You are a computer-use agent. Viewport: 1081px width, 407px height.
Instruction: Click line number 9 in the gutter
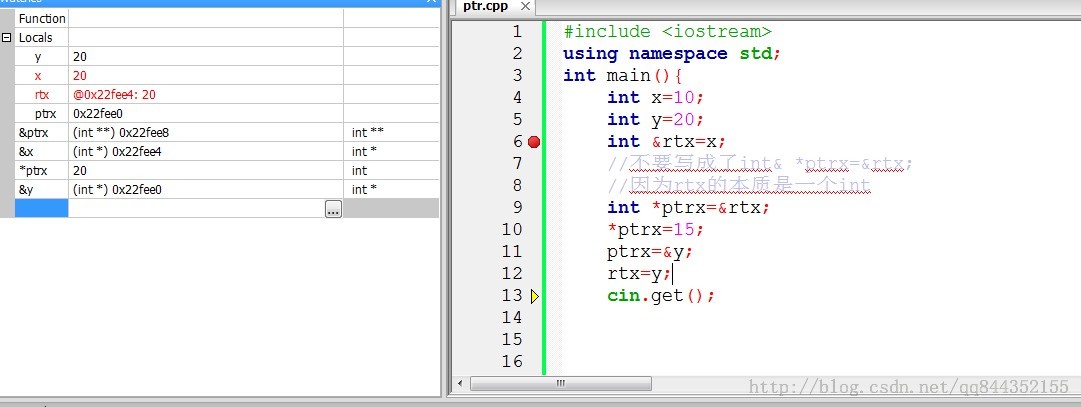pyautogui.click(x=517, y=208)
